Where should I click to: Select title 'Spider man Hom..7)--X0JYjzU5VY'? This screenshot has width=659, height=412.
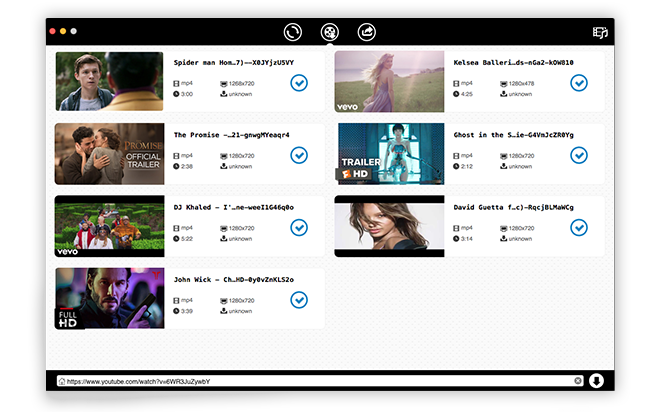tap(234, 63)
